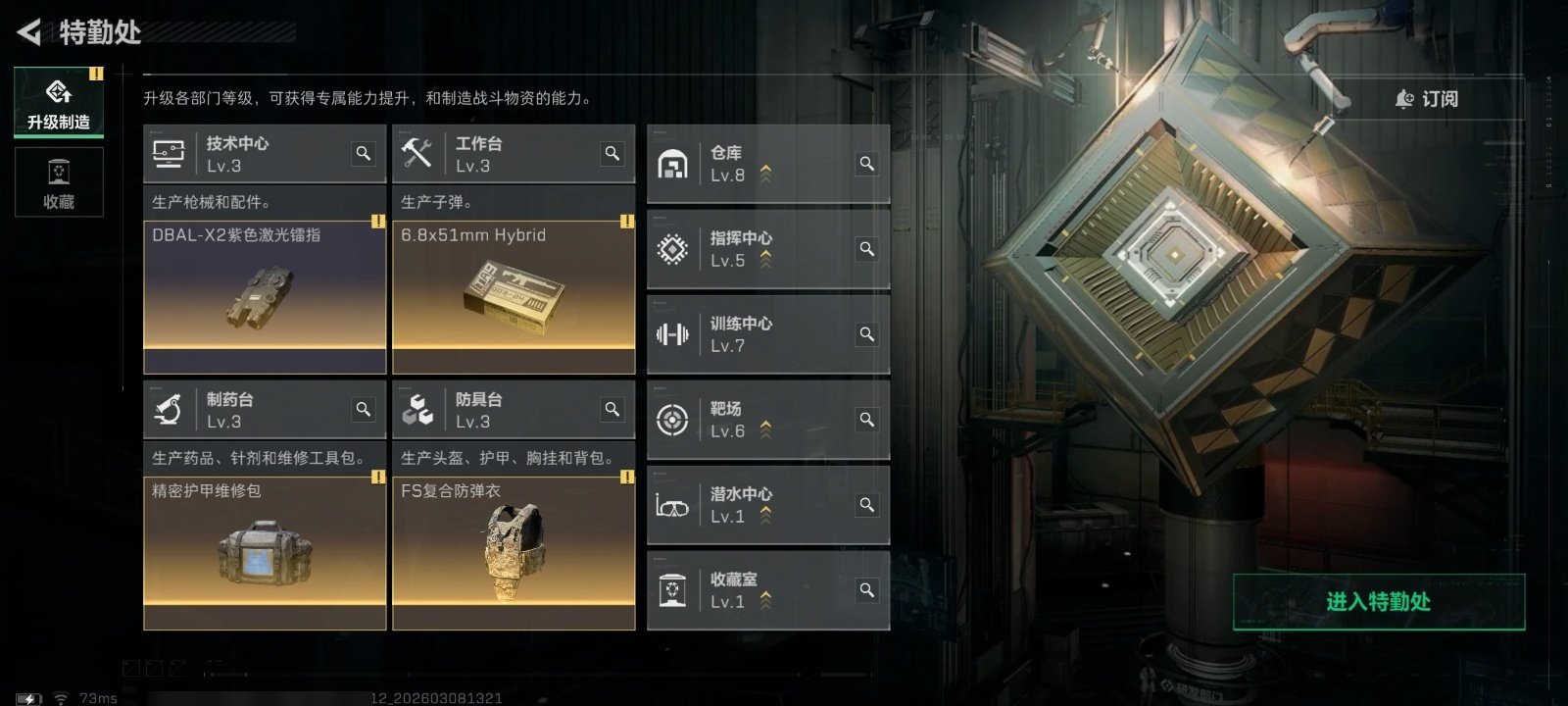Click the magnifier icon on 靶场

(867, 420)
